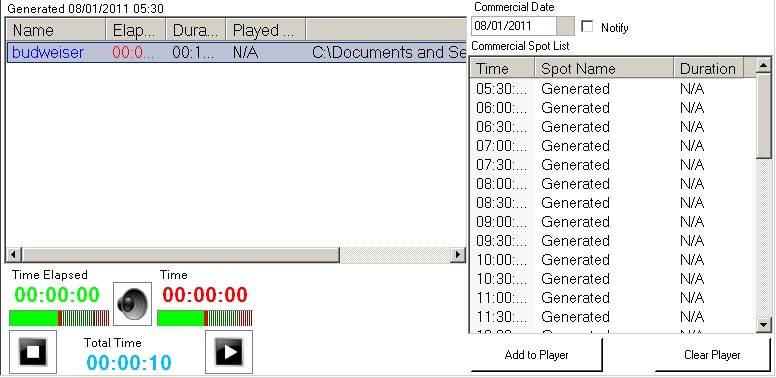Start playback with the play button
Screen dimensions: 776x378
click(229, 352)
